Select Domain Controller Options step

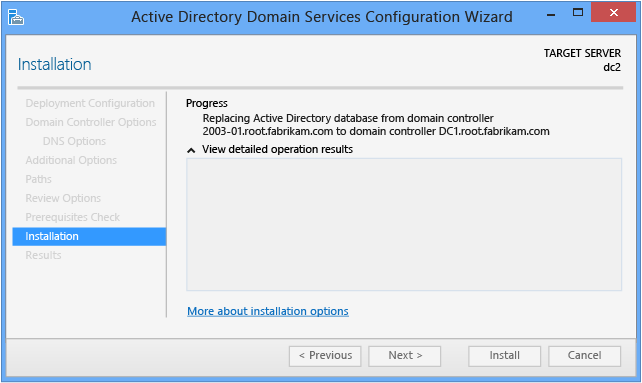[x=91, y=122]
